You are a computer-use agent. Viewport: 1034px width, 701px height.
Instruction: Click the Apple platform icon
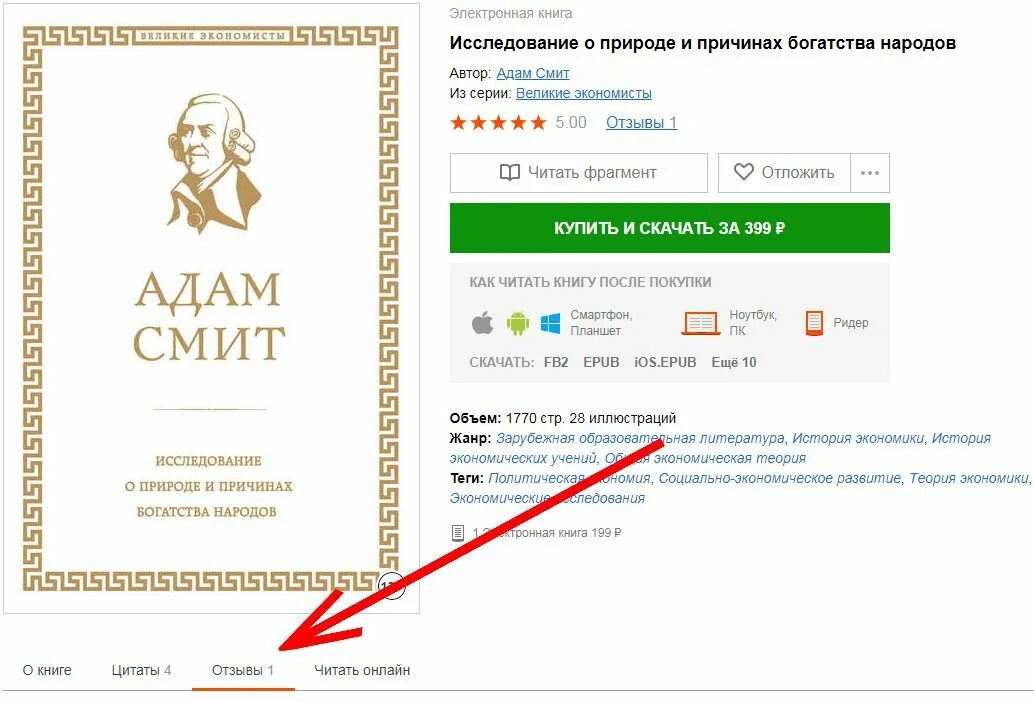tap(483, 322)
